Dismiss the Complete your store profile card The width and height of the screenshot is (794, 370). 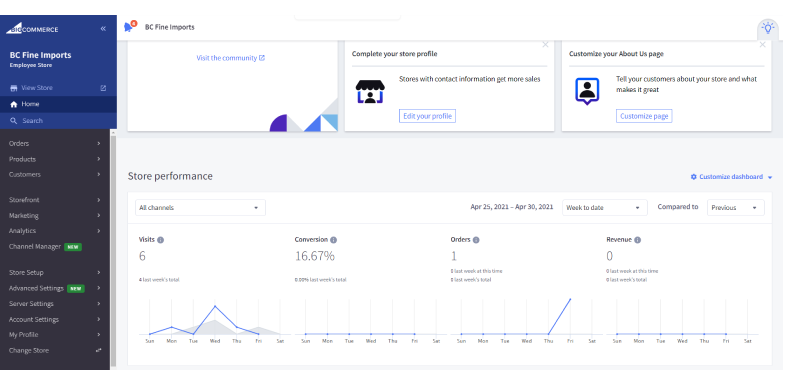(x=545, y=45)
